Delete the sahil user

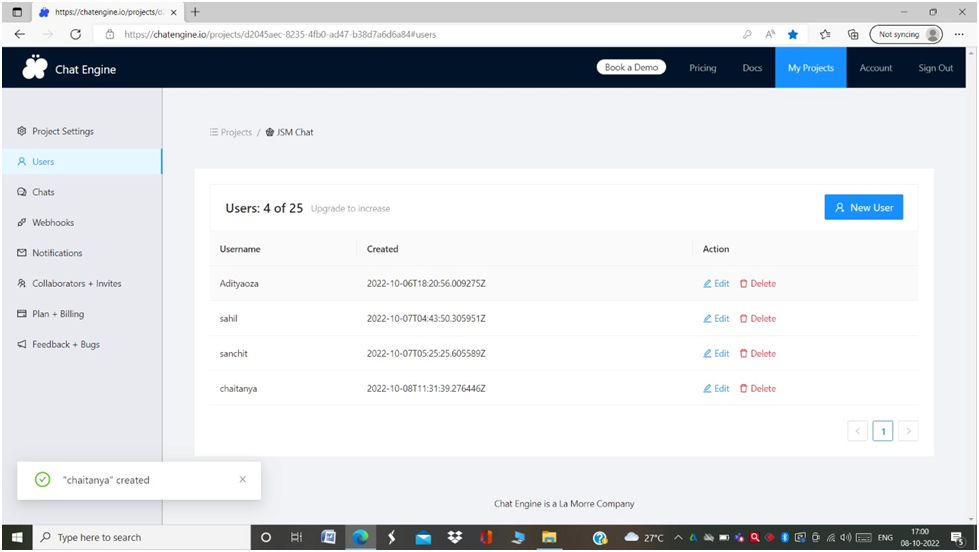tap(758, 318)
